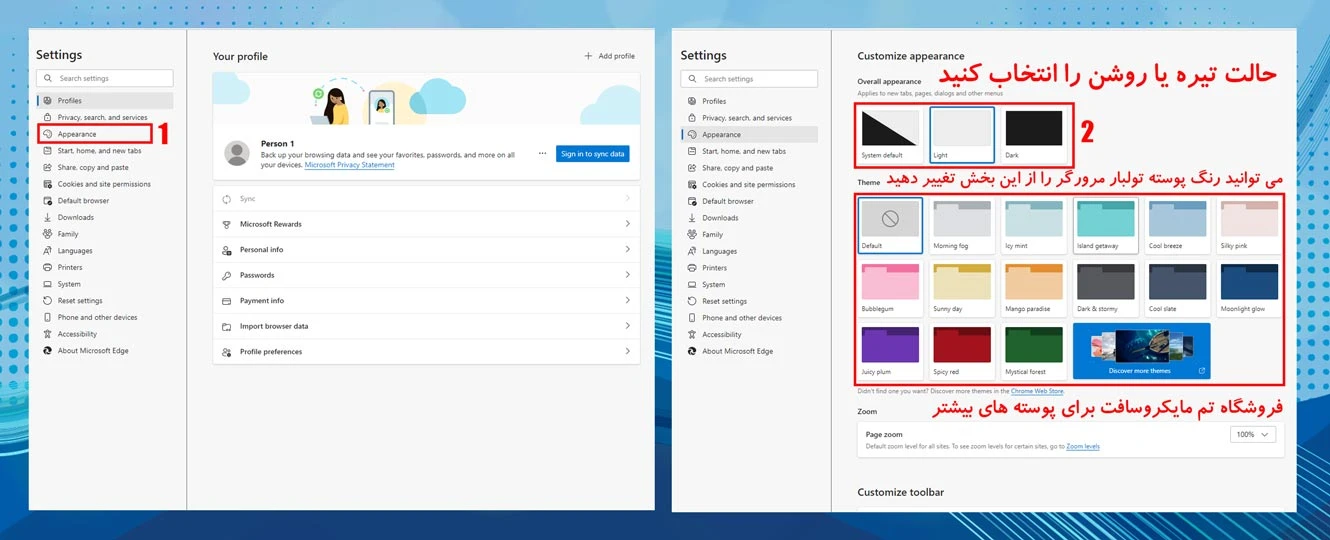This screenshot has width=1330, height=540.
Task: Open Microsoft Privacy Statement link
Action: tap(349, 165)
